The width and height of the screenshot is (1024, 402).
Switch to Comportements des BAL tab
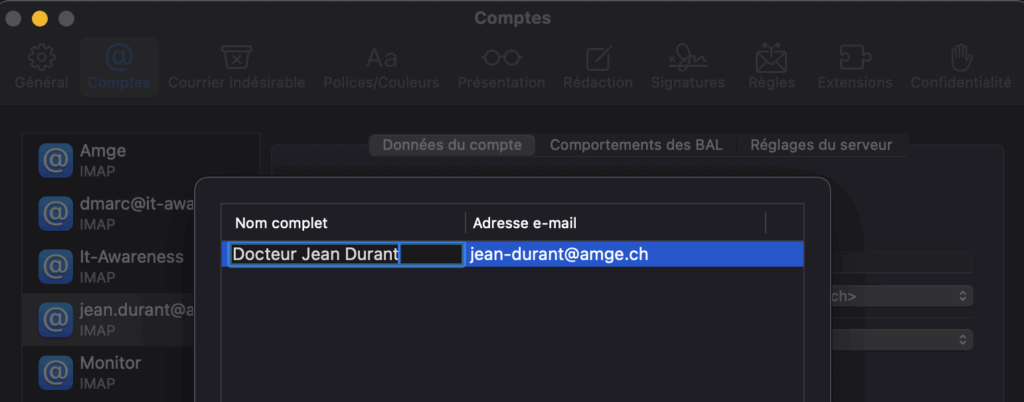click(x=635, y=145)
